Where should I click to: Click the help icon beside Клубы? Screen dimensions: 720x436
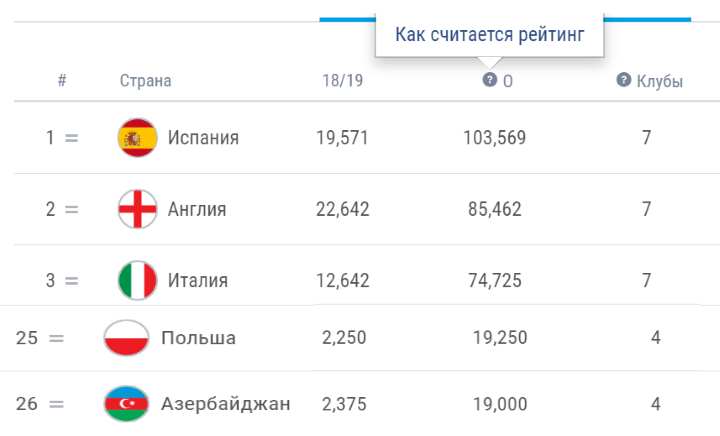[623, 79]
